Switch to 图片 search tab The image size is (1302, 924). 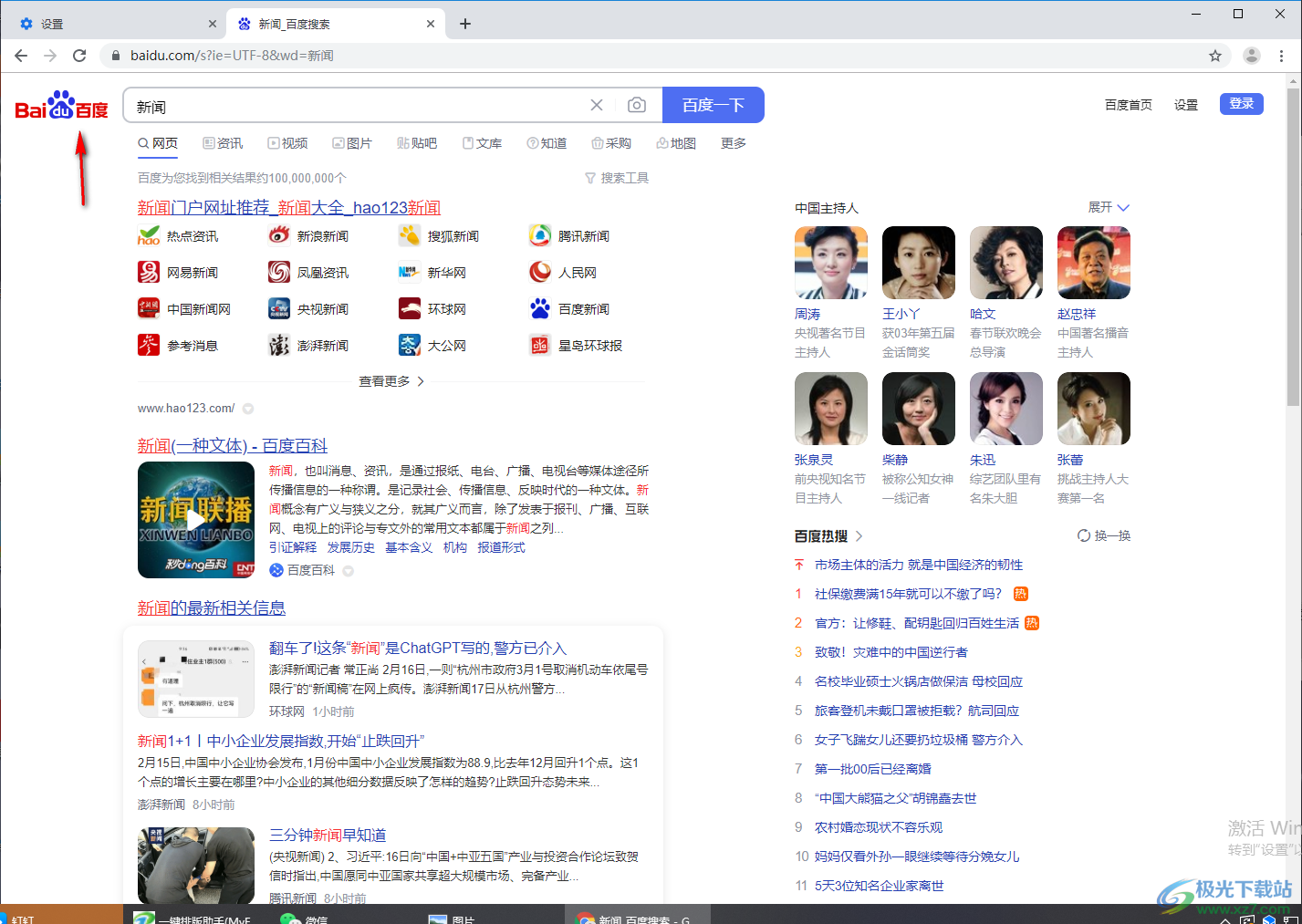352,143
